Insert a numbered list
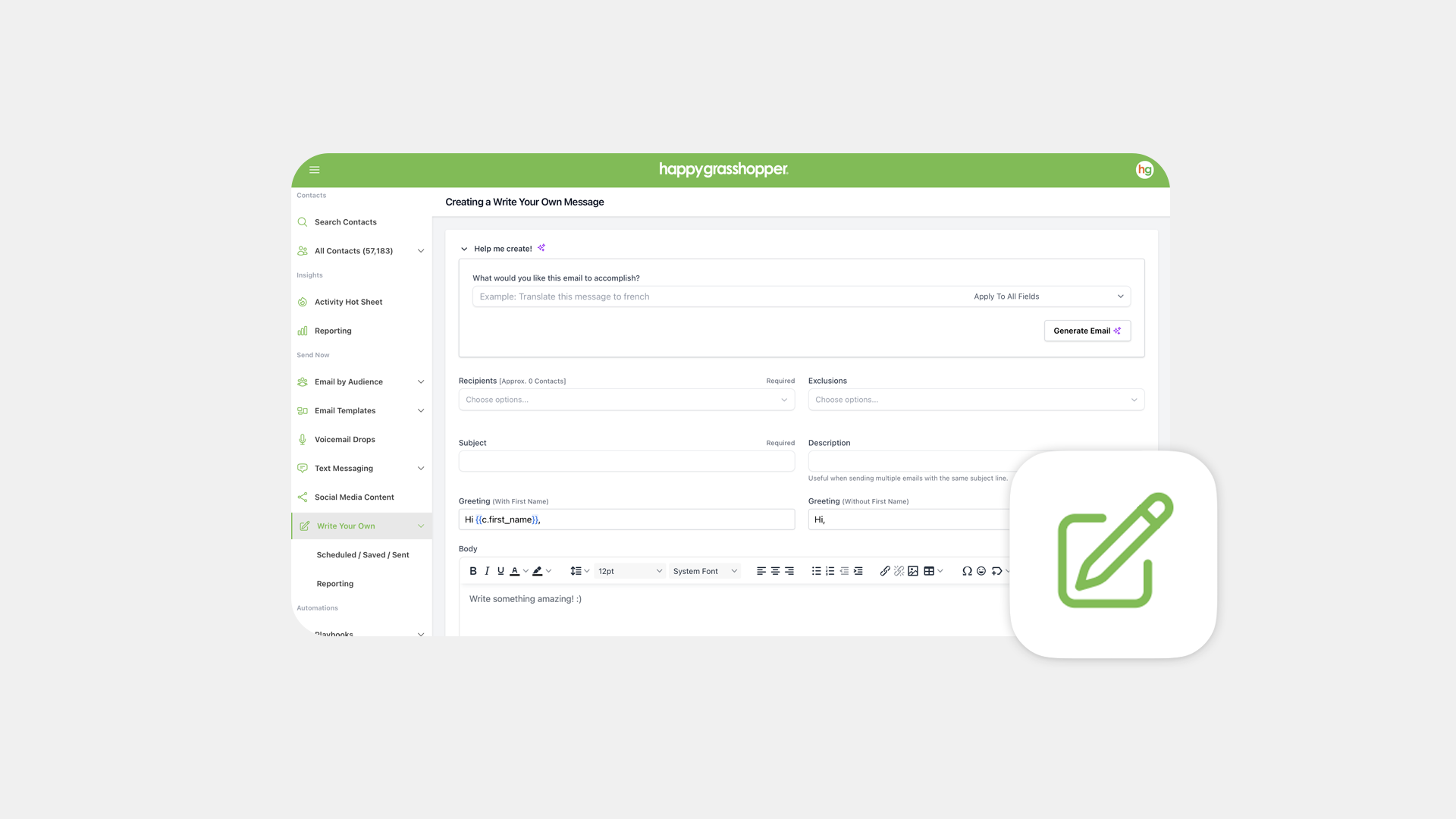Image resolution: width=1456 pixels, height=819 pixels. coord(830,571)
